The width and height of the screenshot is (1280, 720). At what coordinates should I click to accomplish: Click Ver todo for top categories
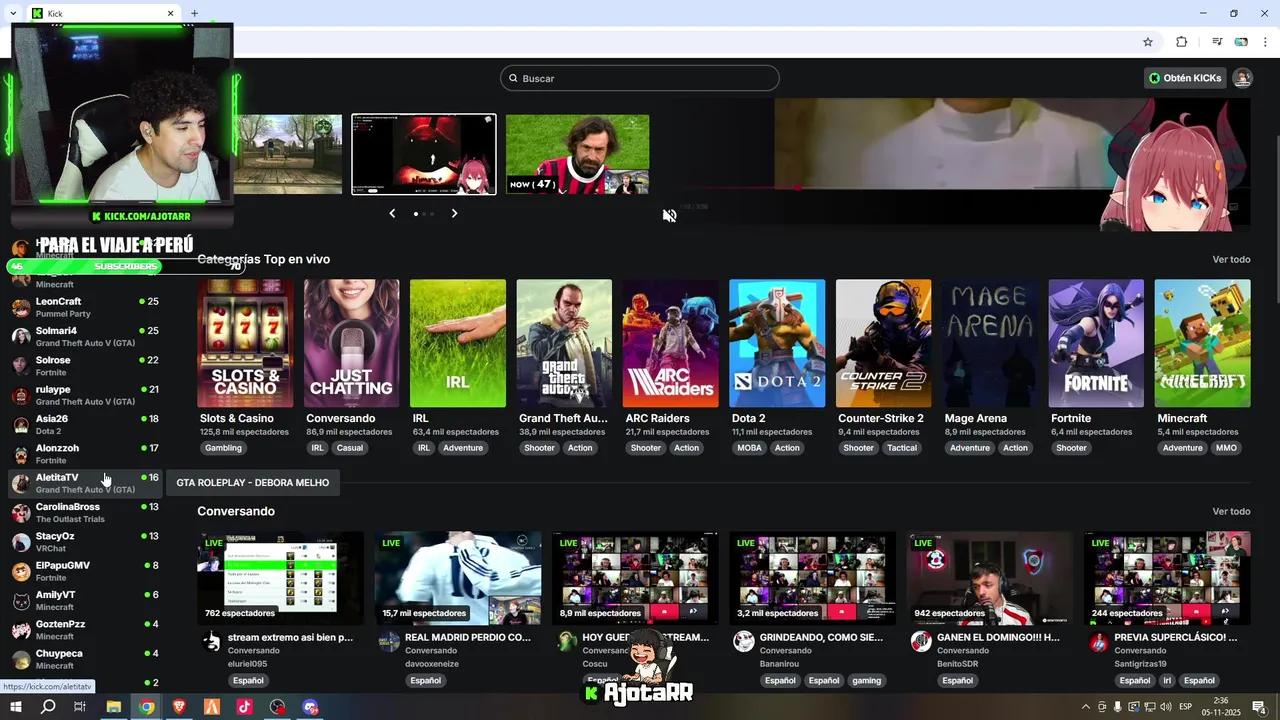click(1231, 259)
